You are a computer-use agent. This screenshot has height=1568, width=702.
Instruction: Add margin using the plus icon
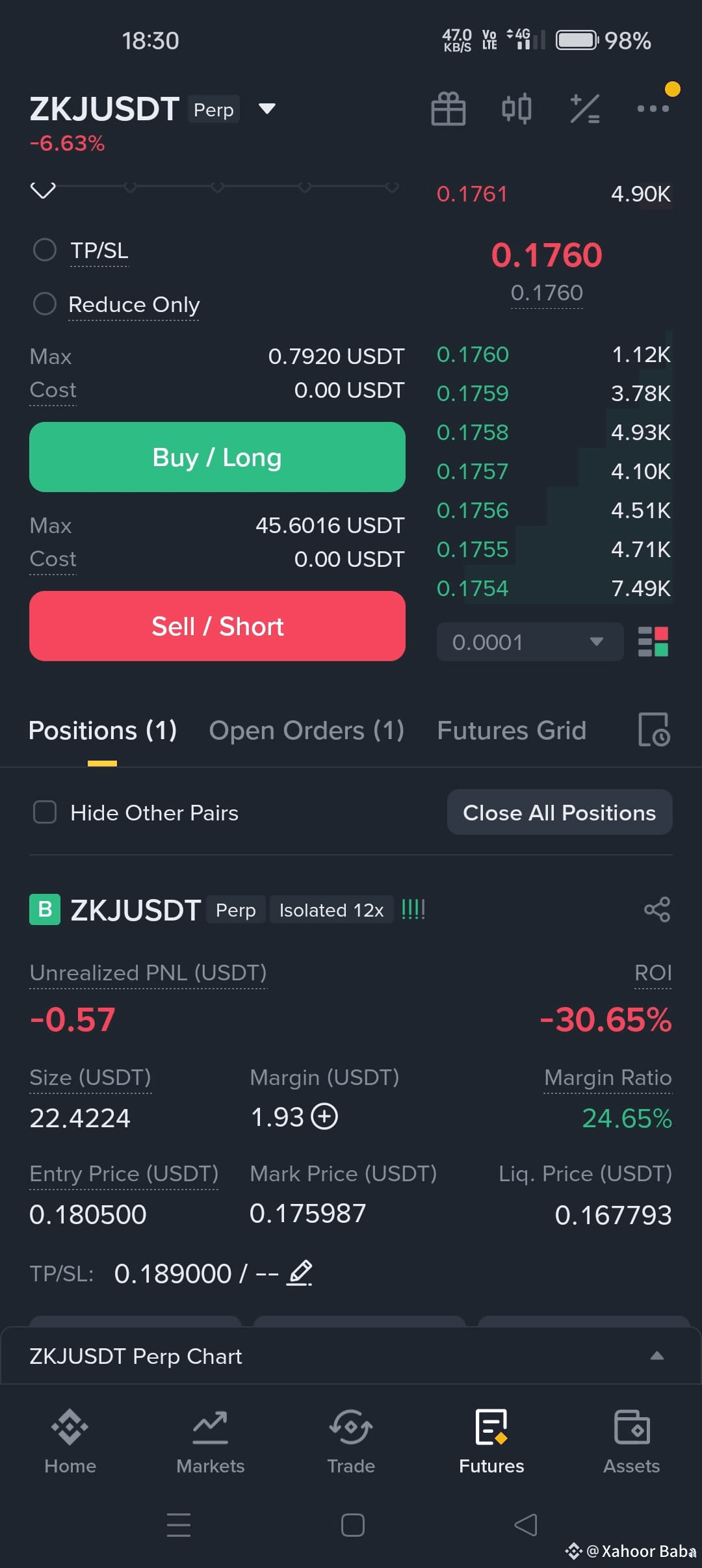[324, 1117]
